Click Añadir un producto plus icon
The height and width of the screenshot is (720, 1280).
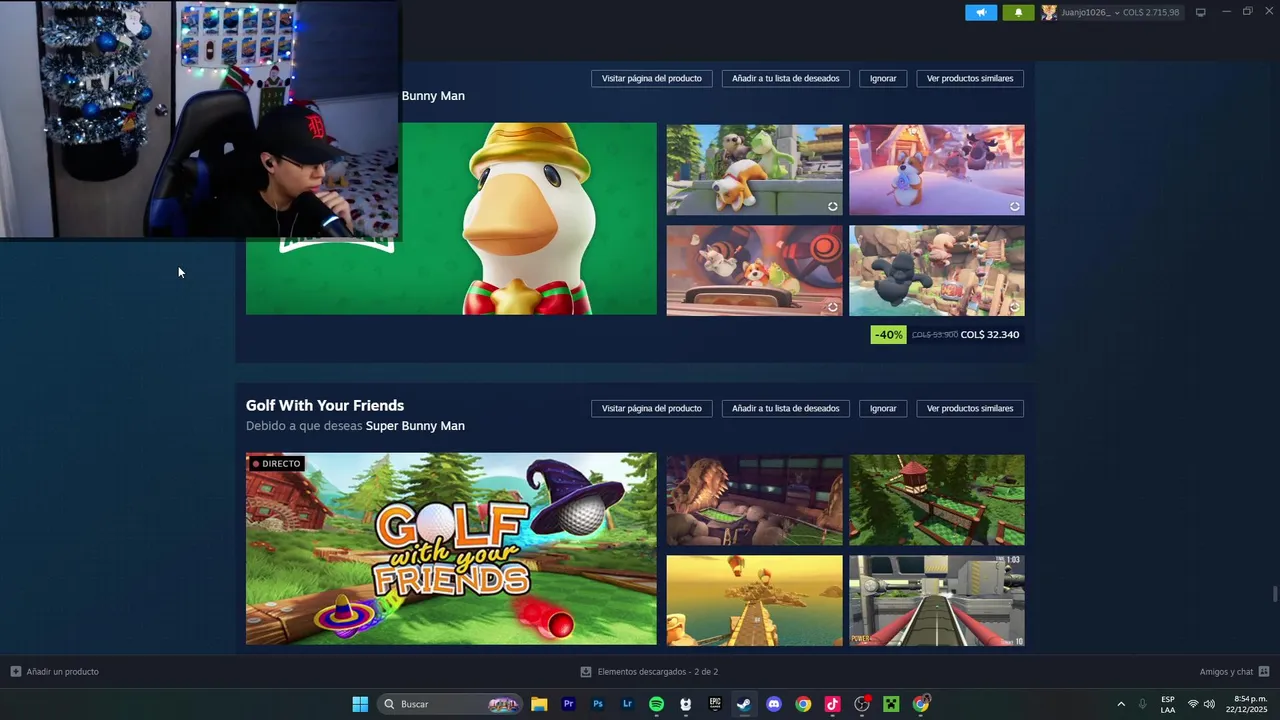tap(15, 672)
